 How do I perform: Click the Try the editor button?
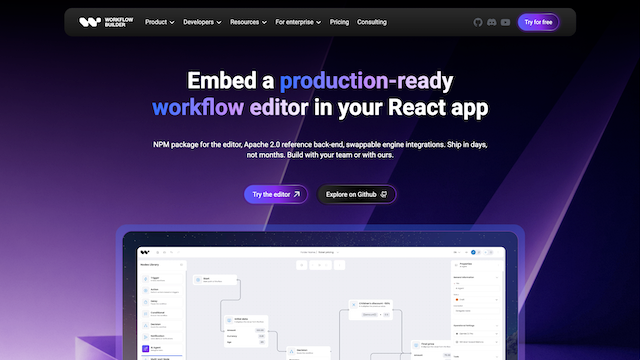tap(276, 194)
